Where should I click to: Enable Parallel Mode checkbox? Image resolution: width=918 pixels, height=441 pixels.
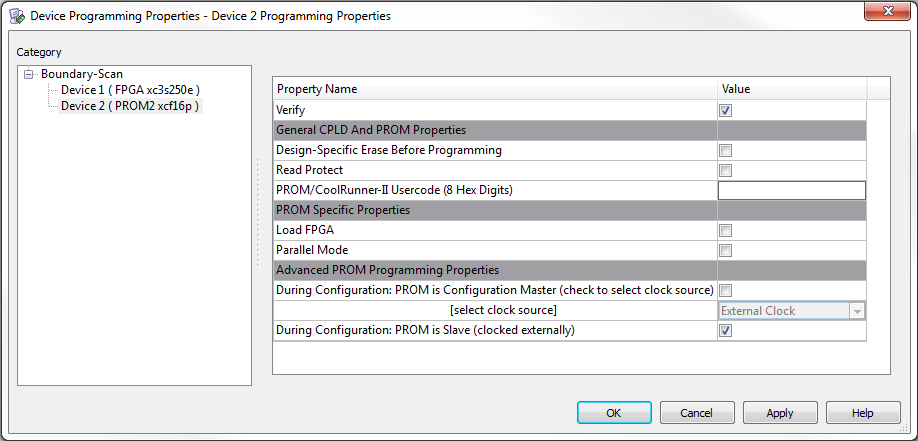725,250
